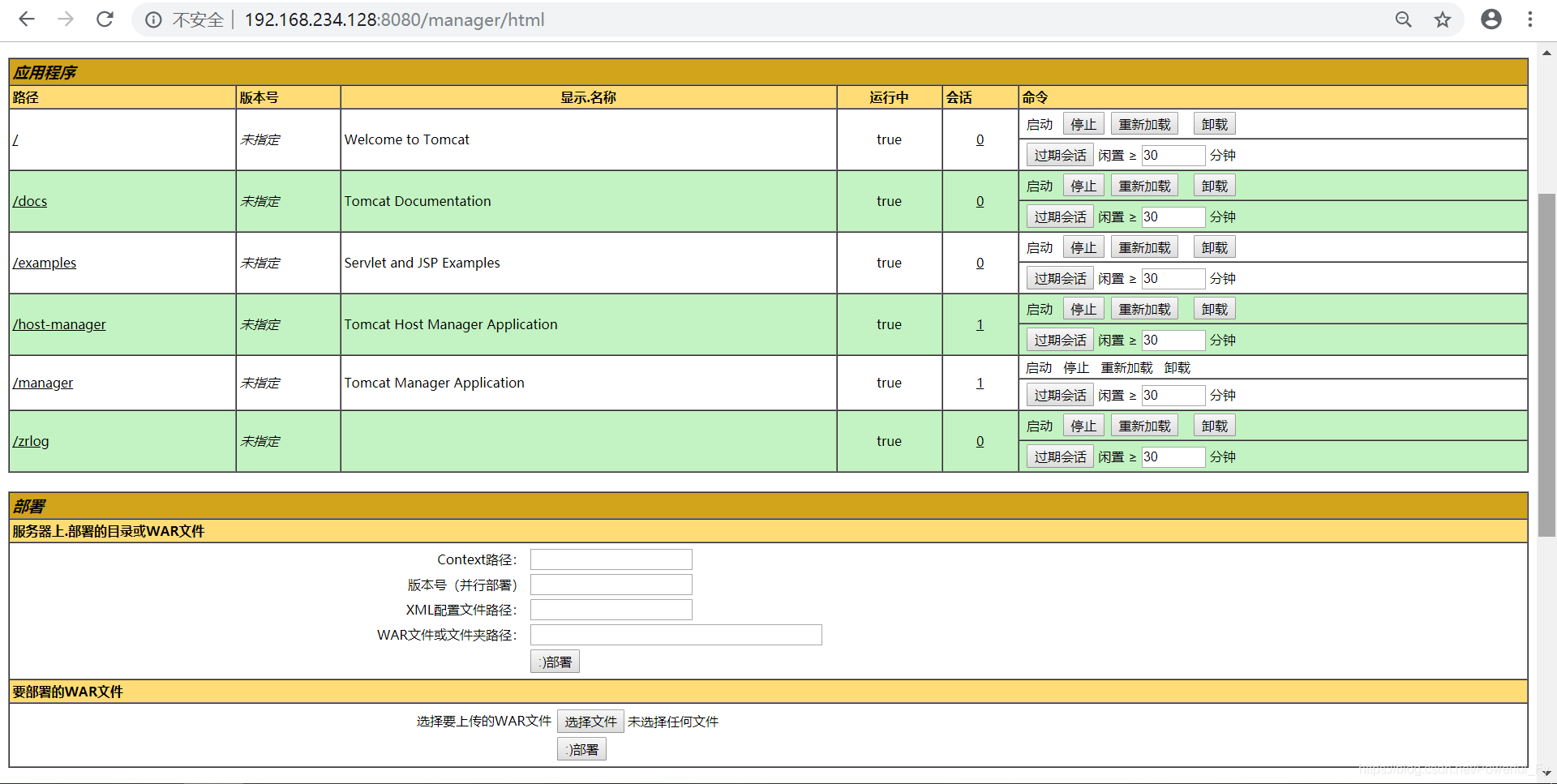Click the vertical scrollbar thumb
Viewport: 1557px width, 784px height.
click(x=1546, y=365)
